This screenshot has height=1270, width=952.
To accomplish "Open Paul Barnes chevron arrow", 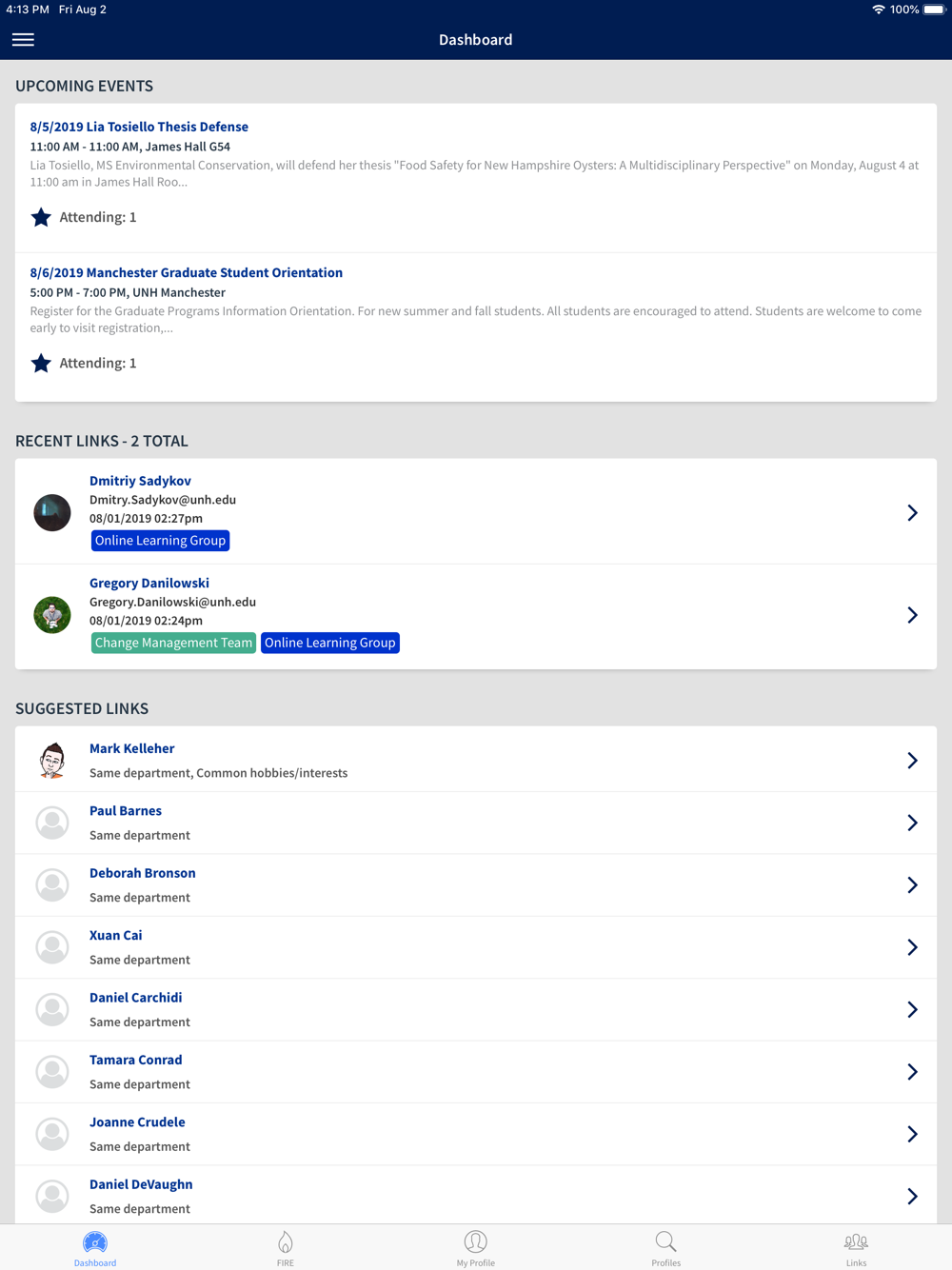I will [x=912, y=823].
